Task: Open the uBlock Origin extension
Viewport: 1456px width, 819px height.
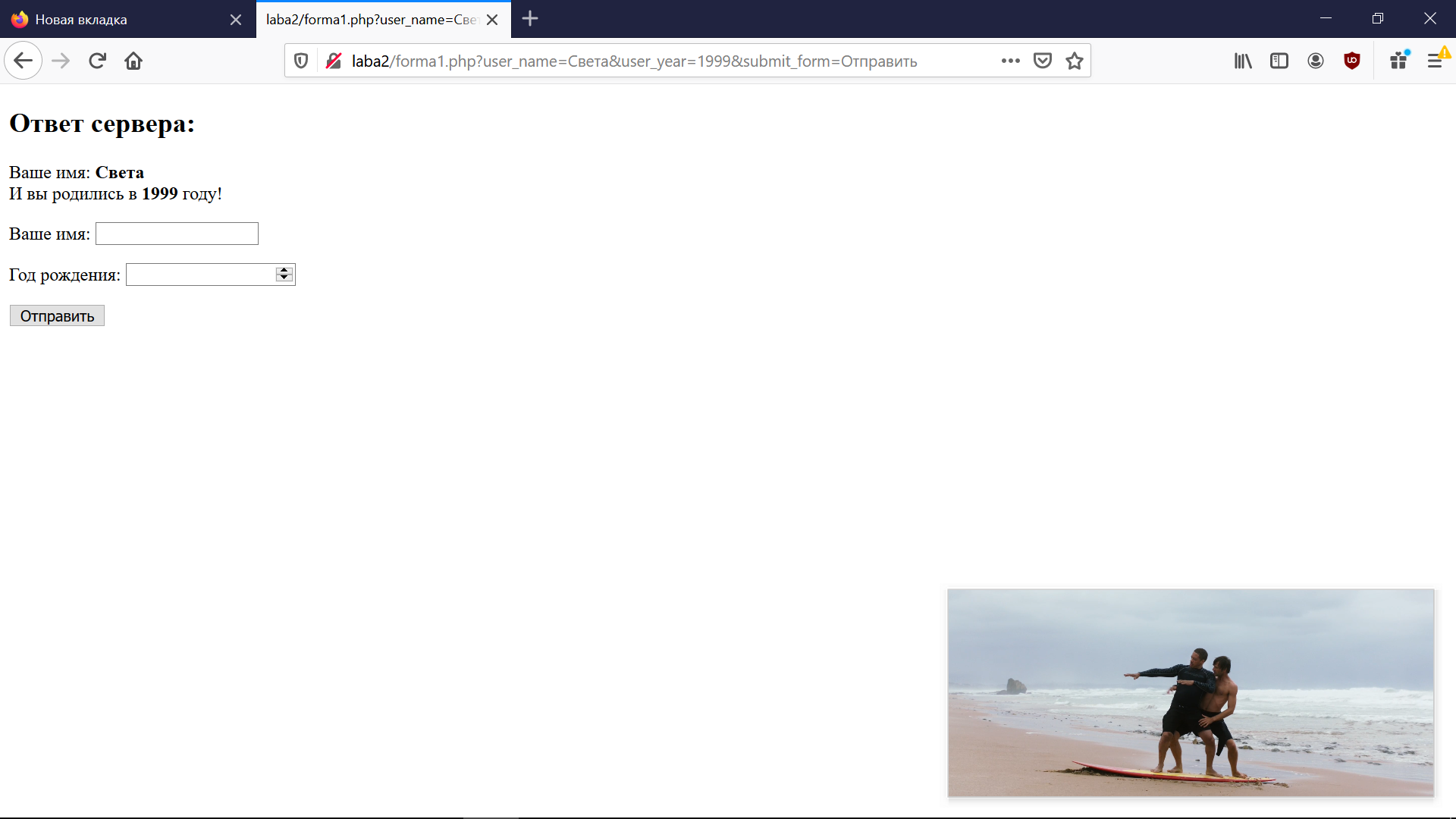Action: coord(1352,61)
